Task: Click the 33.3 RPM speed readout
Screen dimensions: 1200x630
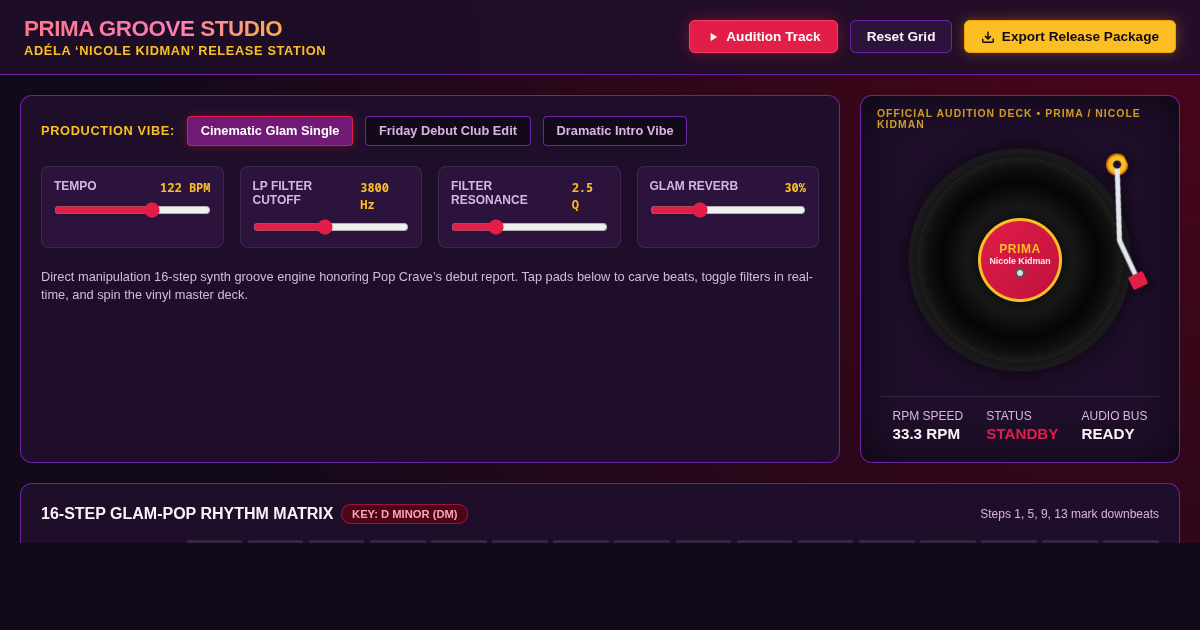Action: coord(926,434)
